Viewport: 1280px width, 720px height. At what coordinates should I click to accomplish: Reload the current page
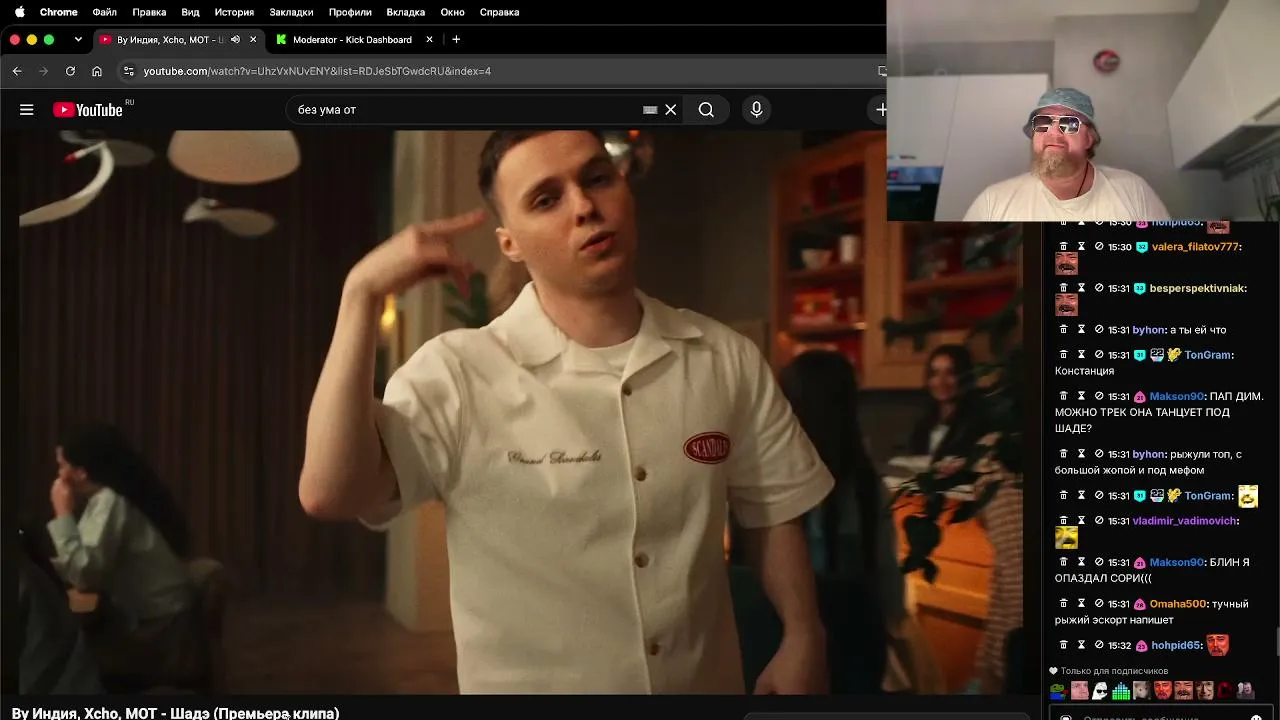70,71
